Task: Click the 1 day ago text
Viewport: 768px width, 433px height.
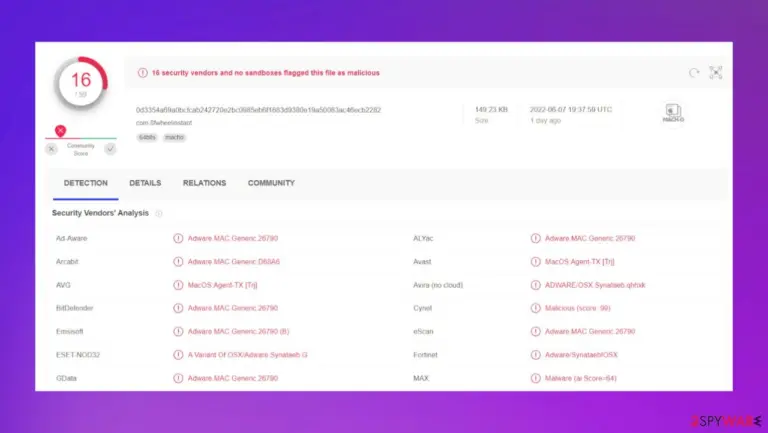Action: [545, 120]
